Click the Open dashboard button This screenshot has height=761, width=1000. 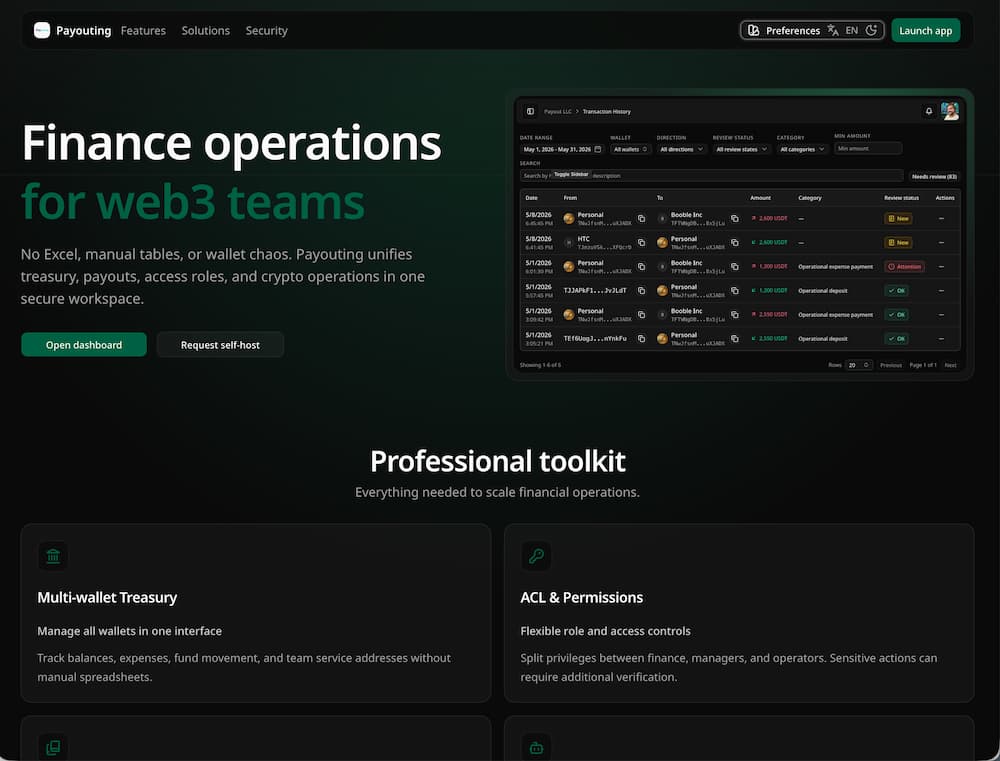[x=84, y=344]
